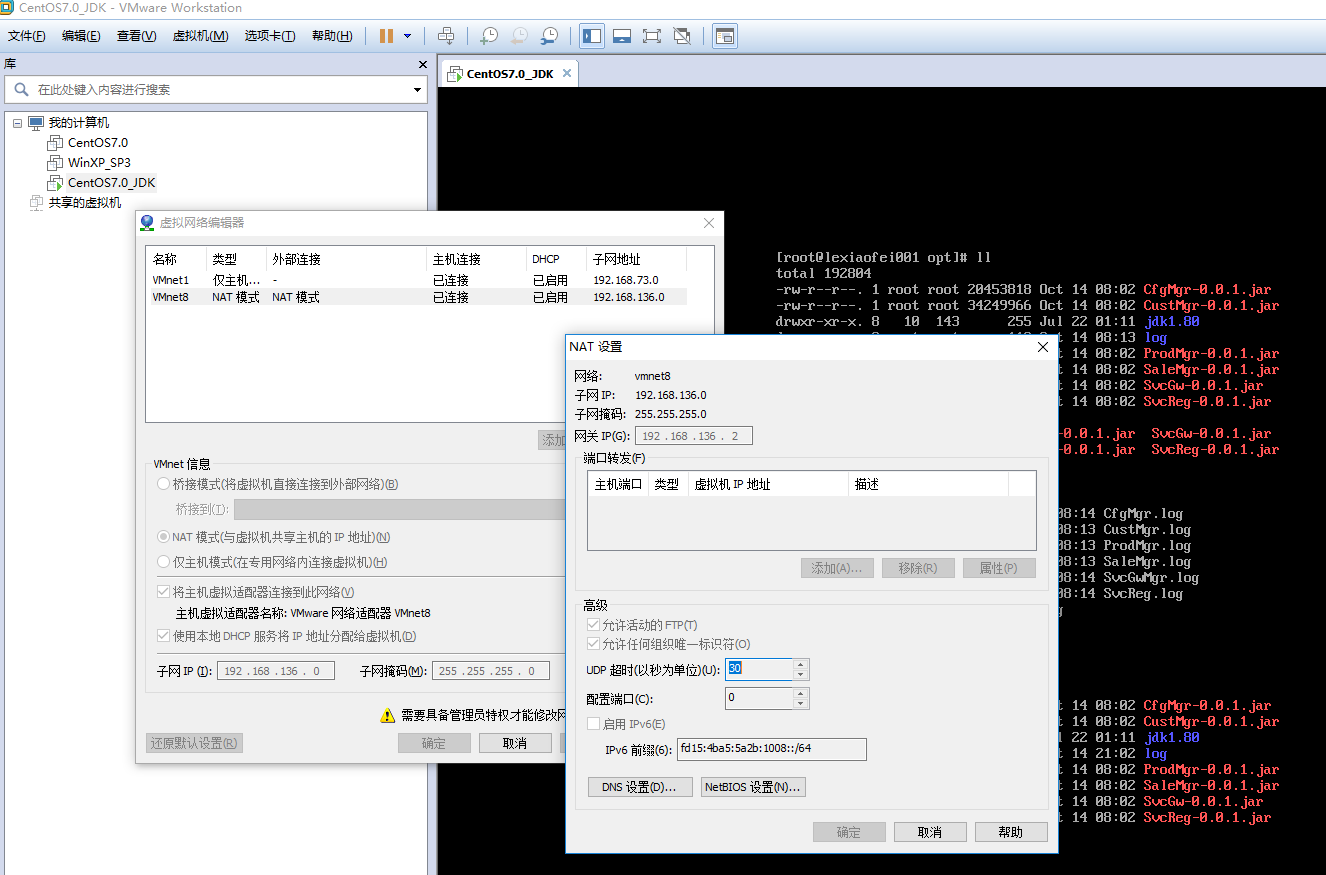The width and height of the screenshot is (1326, 875).
Task: Open the 虚拟机(M) menu
Action: pos(201,36)
